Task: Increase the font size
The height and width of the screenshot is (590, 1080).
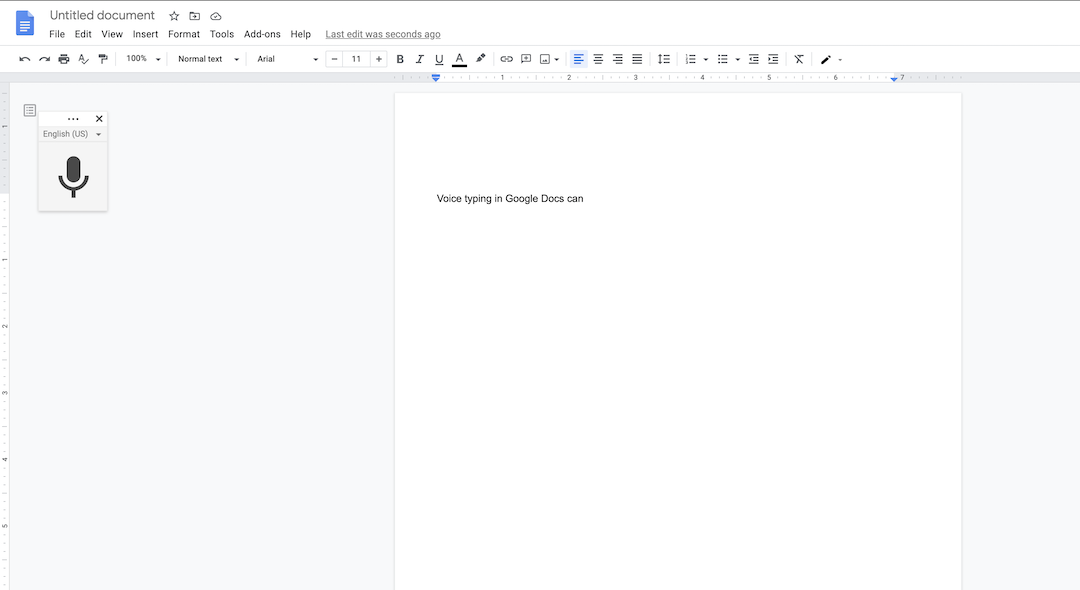Action: tap(379, 59)
